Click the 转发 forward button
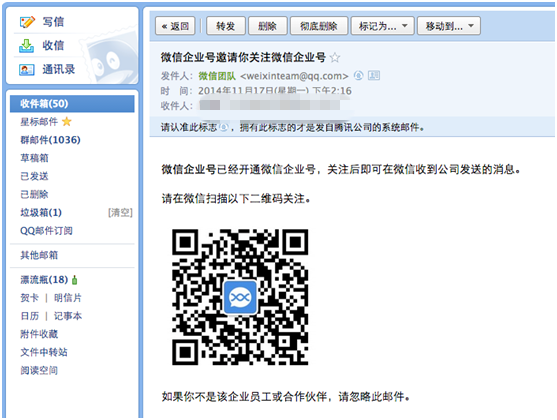Screen dimensions: 557x420 [226, 26]
